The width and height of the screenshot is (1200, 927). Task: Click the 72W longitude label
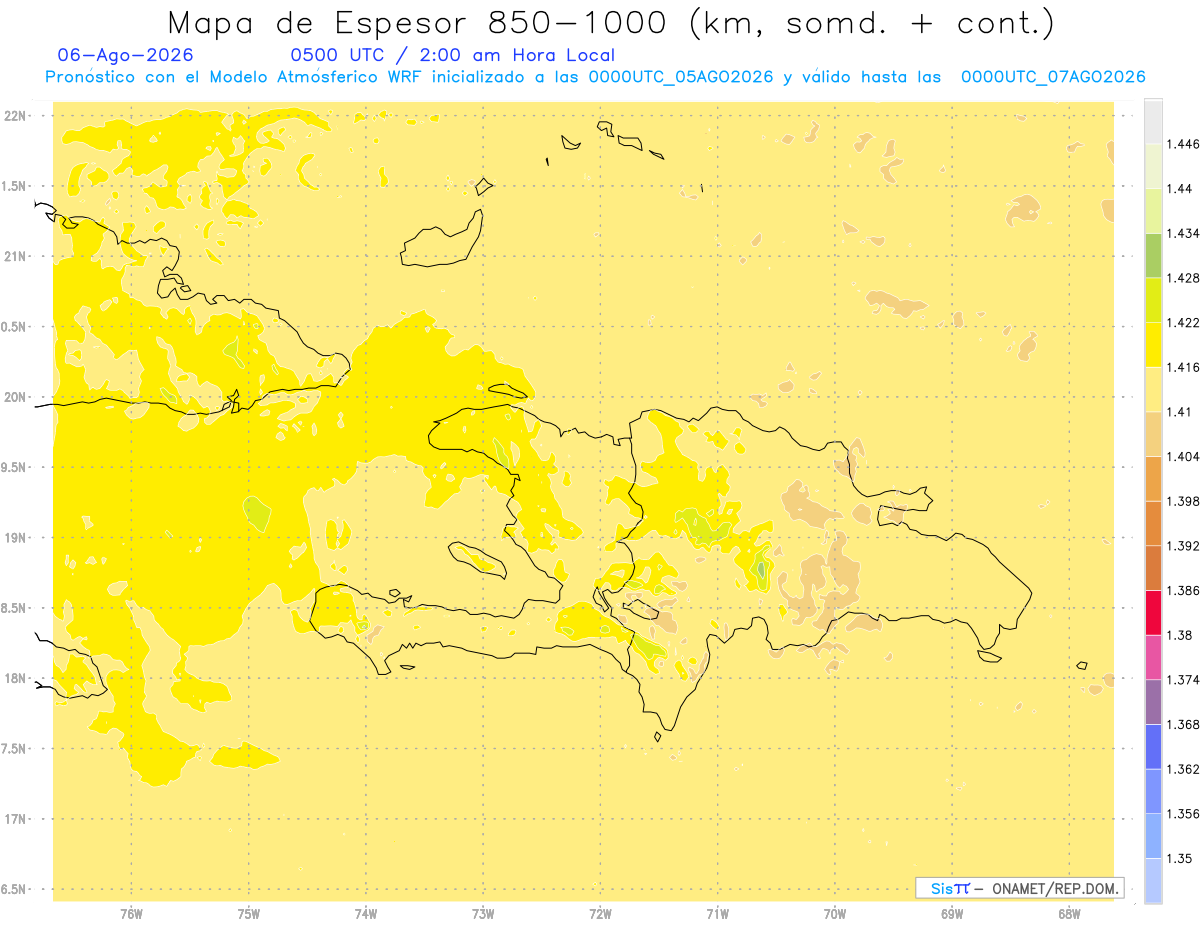pyautogui.click(x=600, y=913)
